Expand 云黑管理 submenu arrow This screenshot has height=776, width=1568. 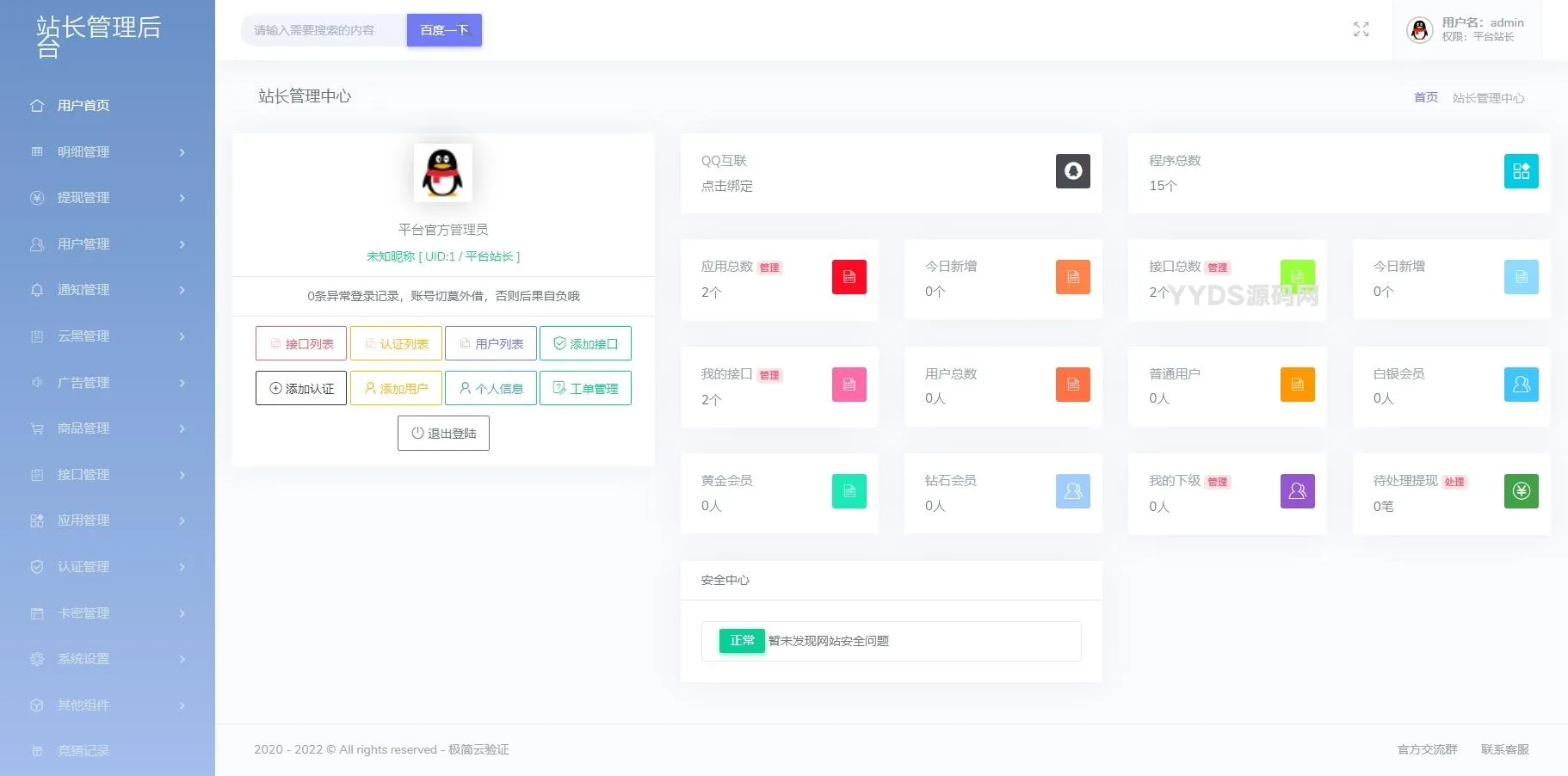coord(182,336)
